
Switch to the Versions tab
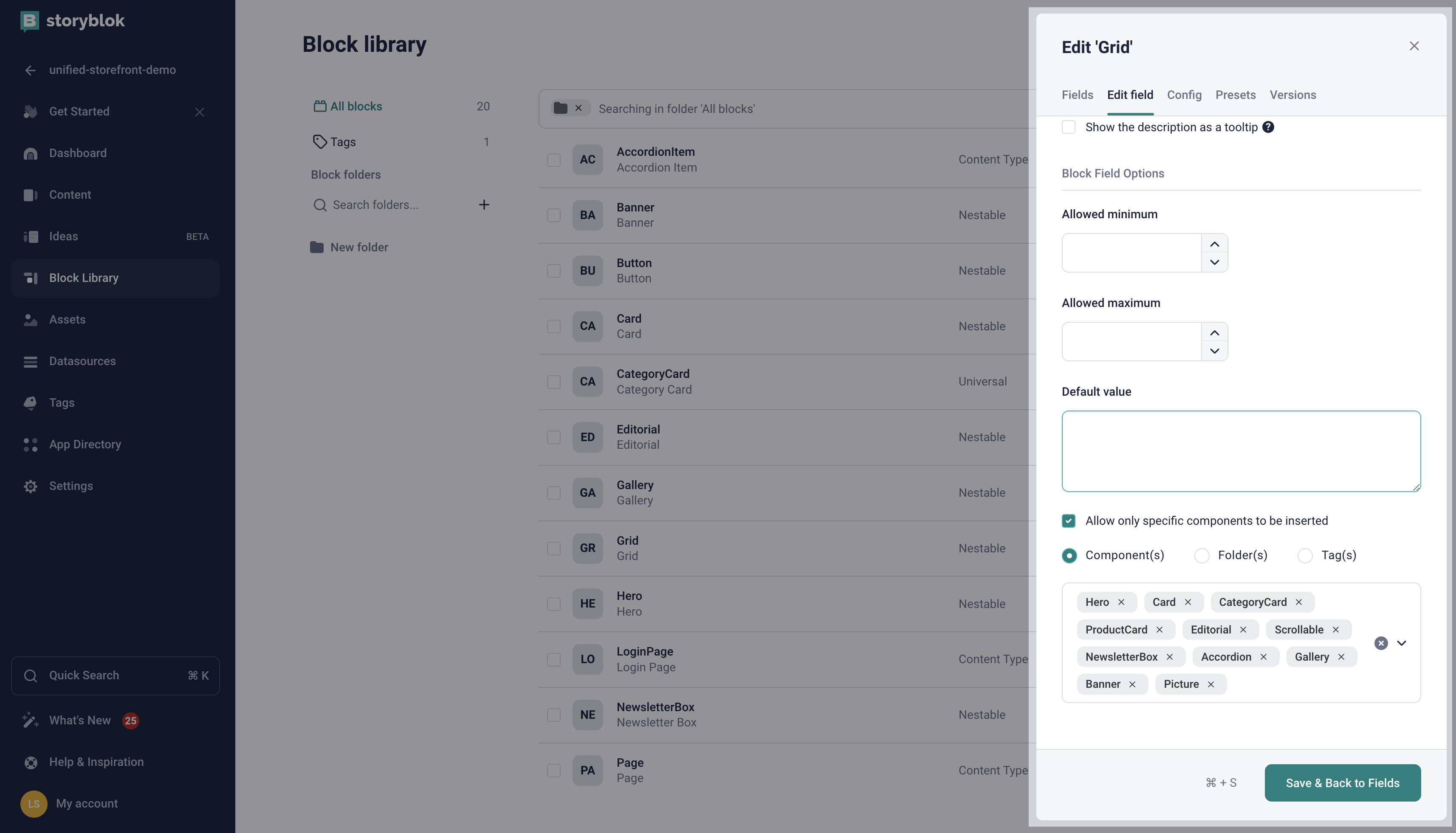[x=1293, y=95]
